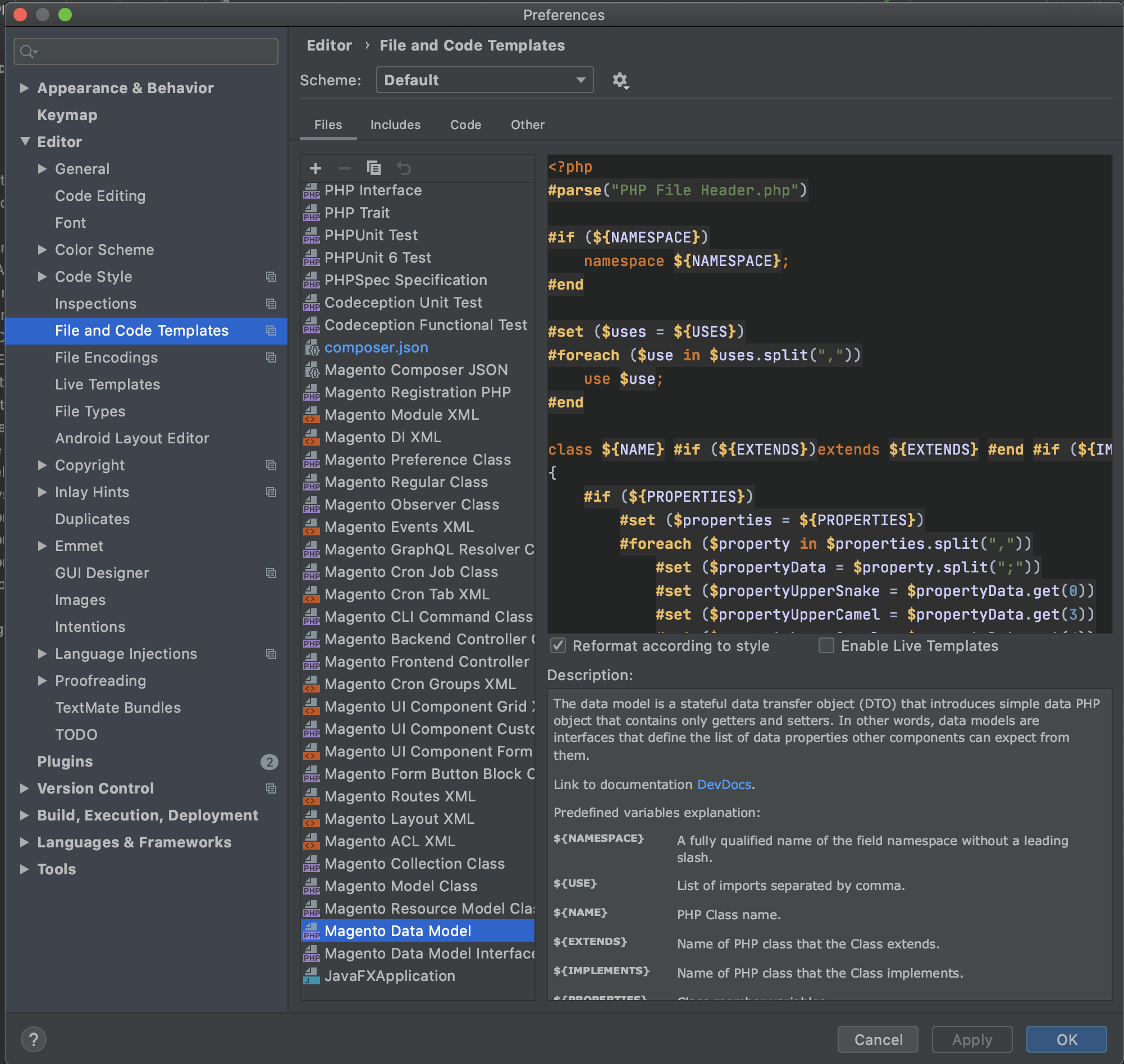
Task: Open the scheme settings gear icon
Action: point(620,81)
